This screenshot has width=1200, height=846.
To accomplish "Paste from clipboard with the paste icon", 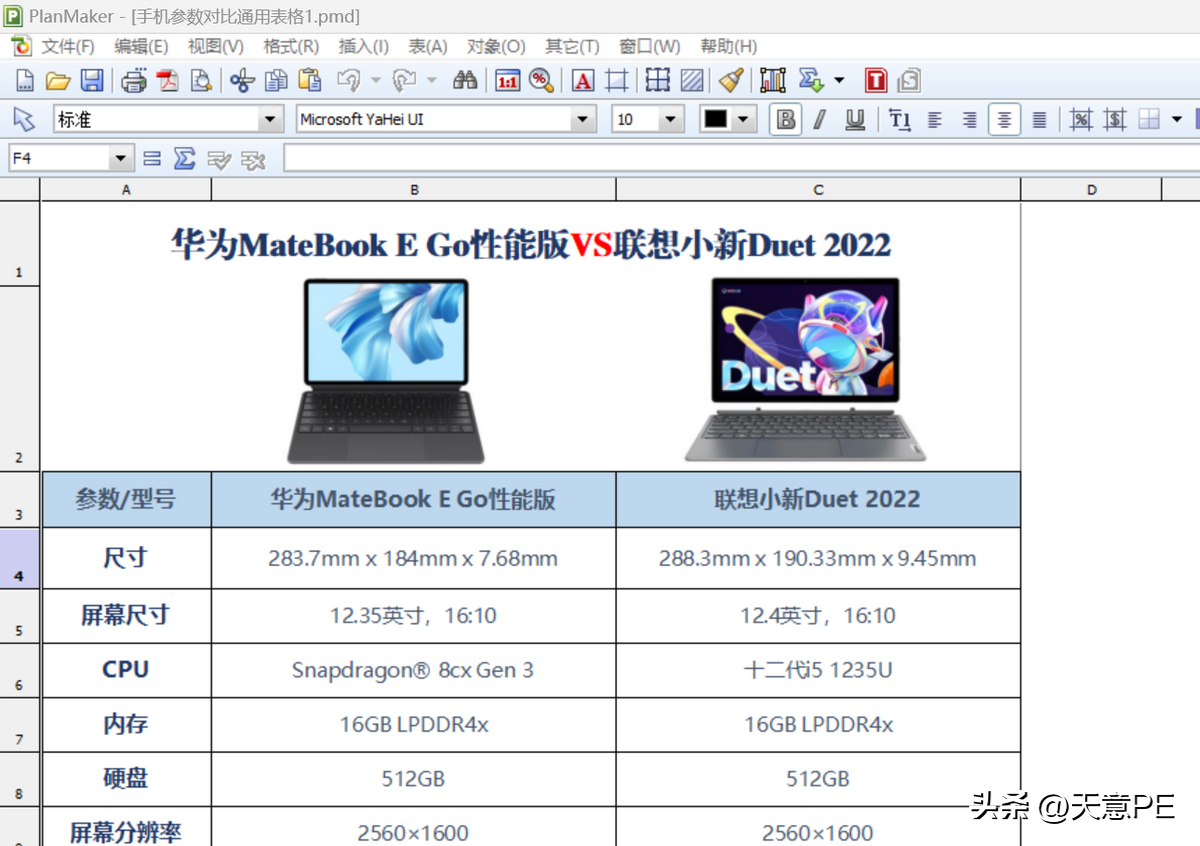I will pos(310,81).
